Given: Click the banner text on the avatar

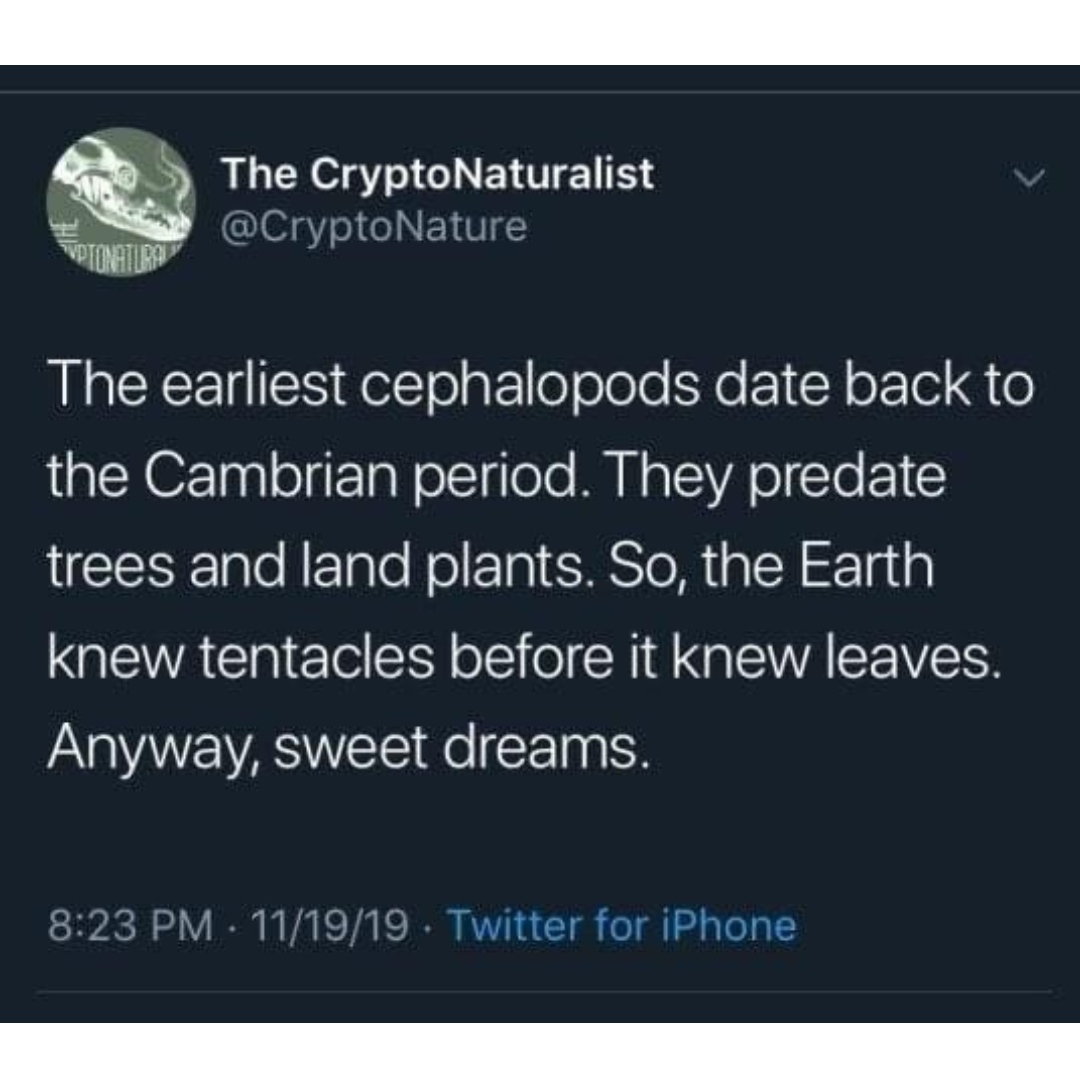Looking at the screenshot, I should click(x=120, y=254).
